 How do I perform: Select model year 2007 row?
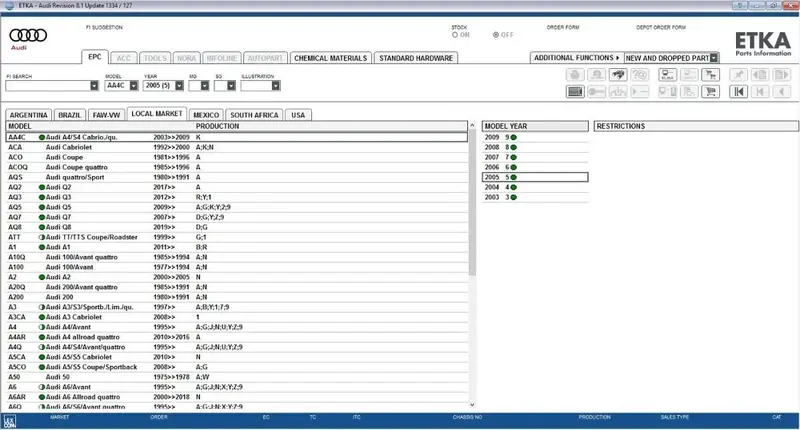535,157
